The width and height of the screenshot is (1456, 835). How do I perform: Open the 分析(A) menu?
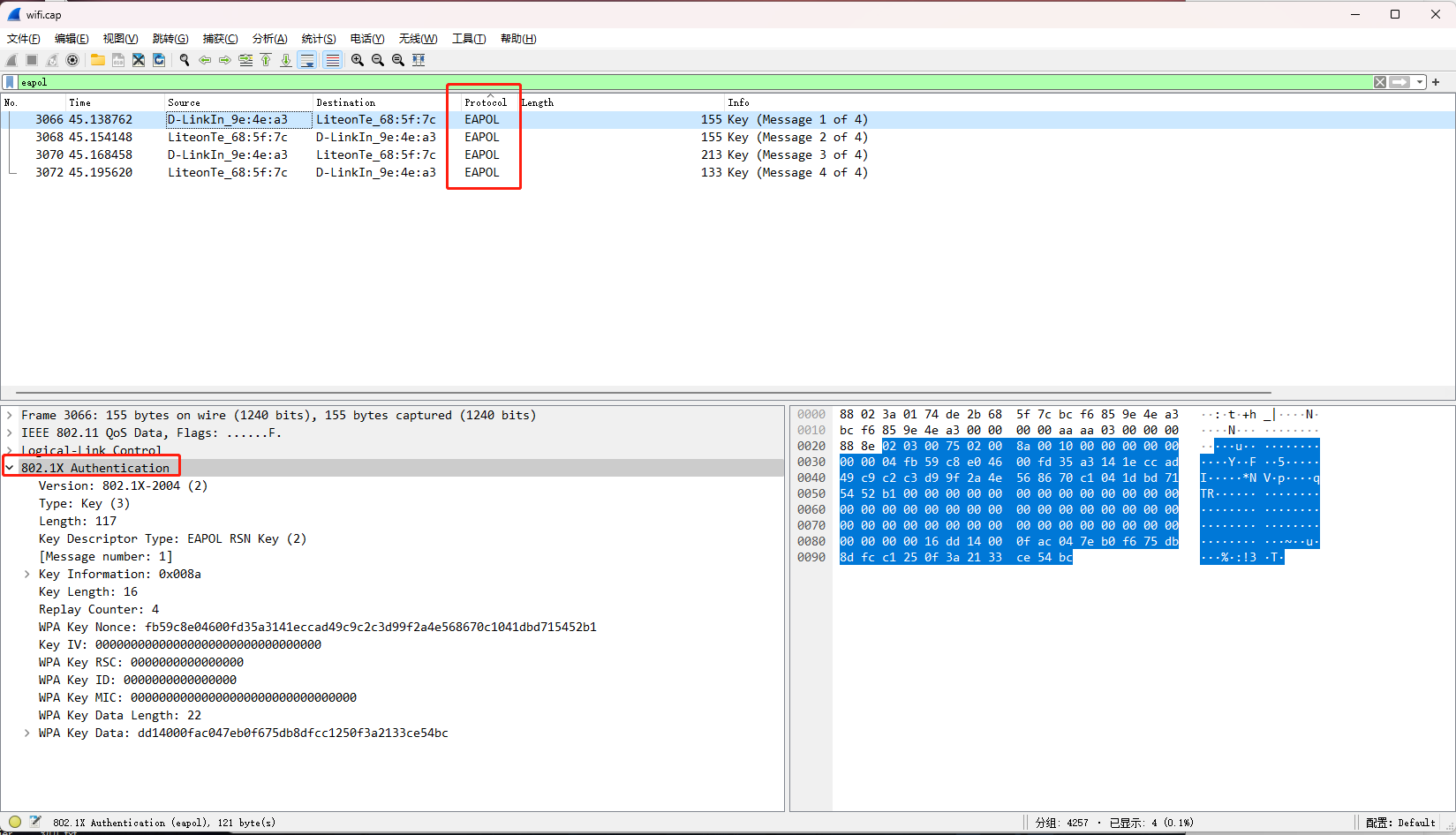[x=269, y=39]
